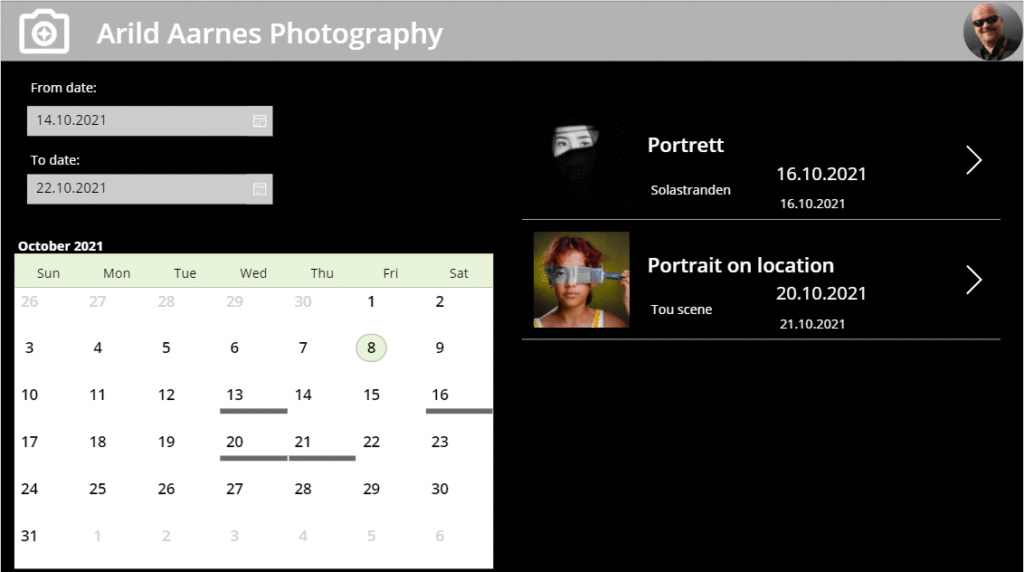The width and height of the screenshot is (1024, 572).
Task: Select October 1 in the calendar
Action: coord(371,301)
